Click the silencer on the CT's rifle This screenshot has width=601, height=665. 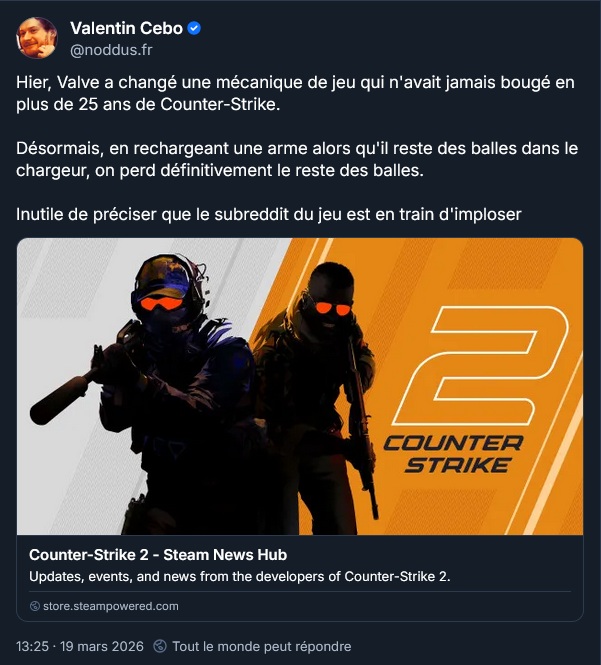59,400
